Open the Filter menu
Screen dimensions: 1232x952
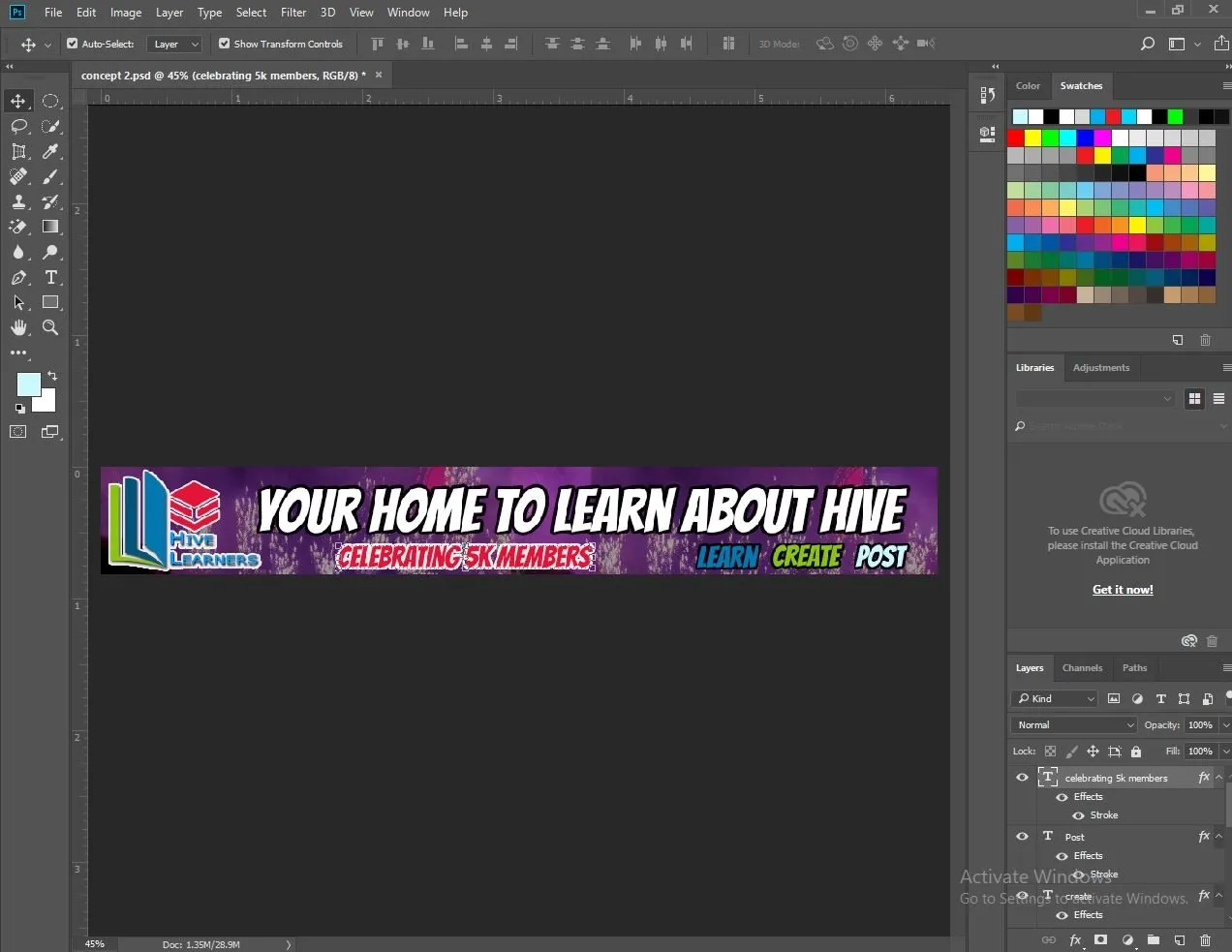[x=293, y=13]
